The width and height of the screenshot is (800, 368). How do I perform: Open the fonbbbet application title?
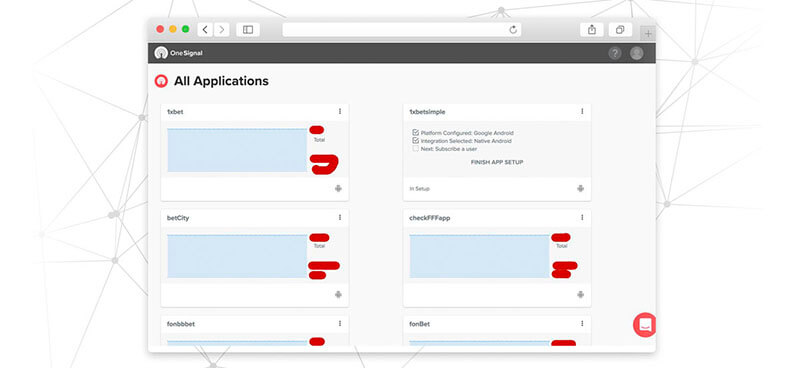(x=181, y=324)
